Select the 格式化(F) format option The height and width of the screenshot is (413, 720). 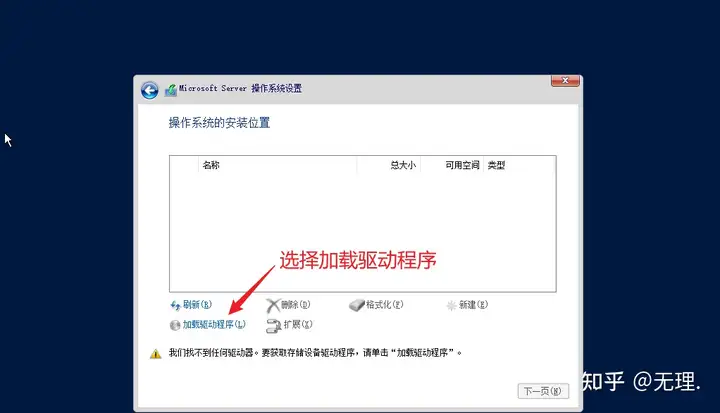[384, 305]
